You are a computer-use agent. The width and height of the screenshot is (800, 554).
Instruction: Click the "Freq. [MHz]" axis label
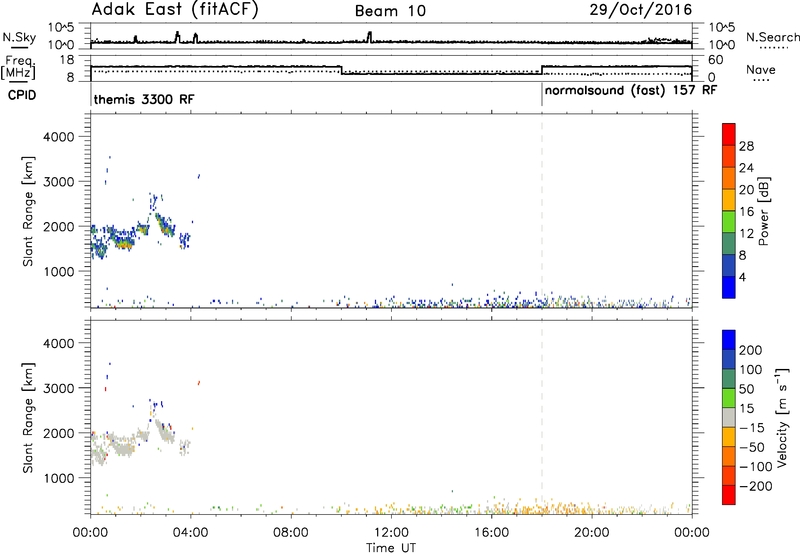pyautogui.click(x=18, y=68)
